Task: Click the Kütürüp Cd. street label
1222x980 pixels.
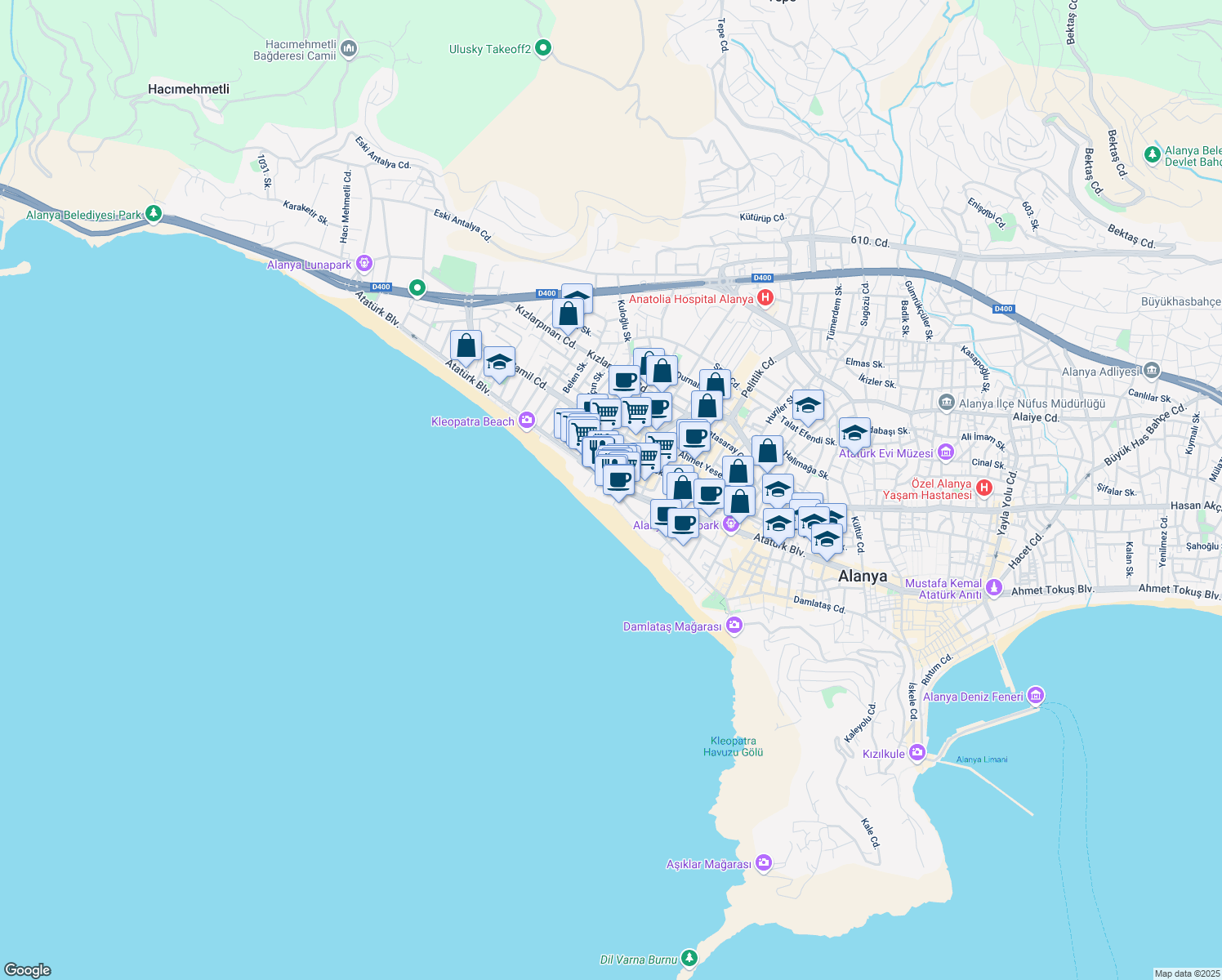Action: tap(762, 217)
